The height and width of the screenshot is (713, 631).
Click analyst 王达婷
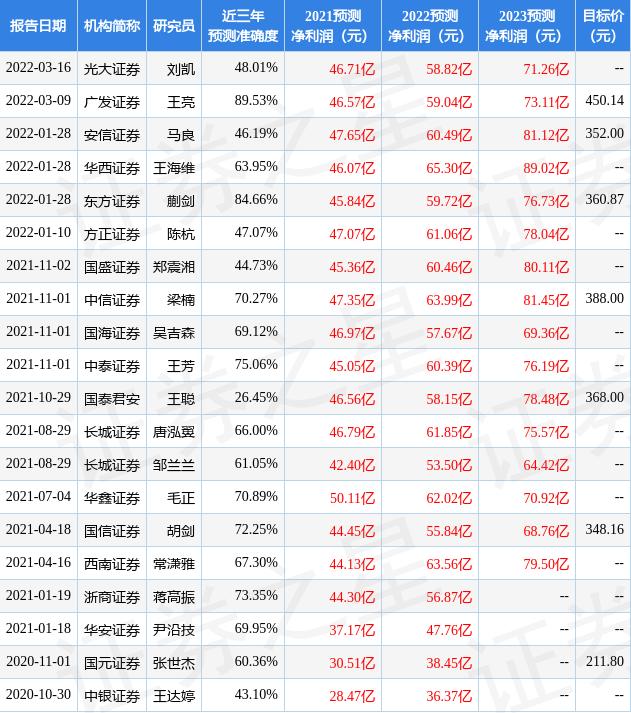pos(174,696)
